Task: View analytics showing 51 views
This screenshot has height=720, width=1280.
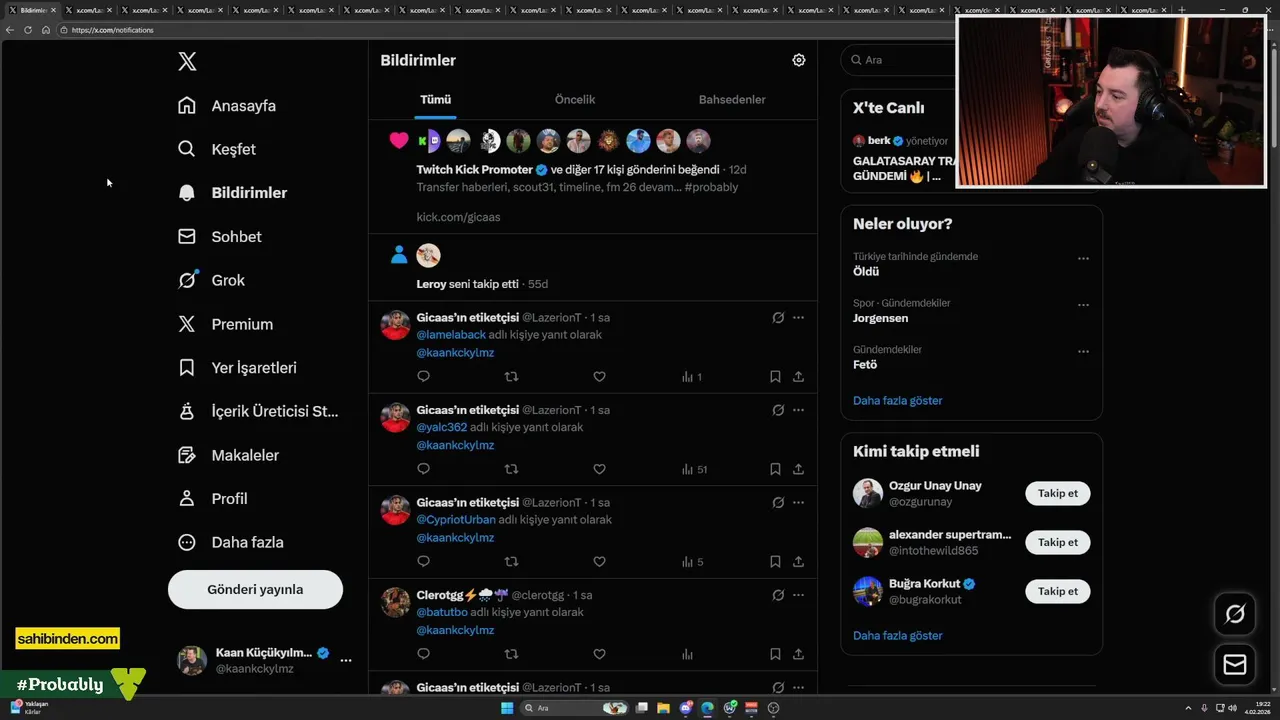Action: tap(694, 469)
